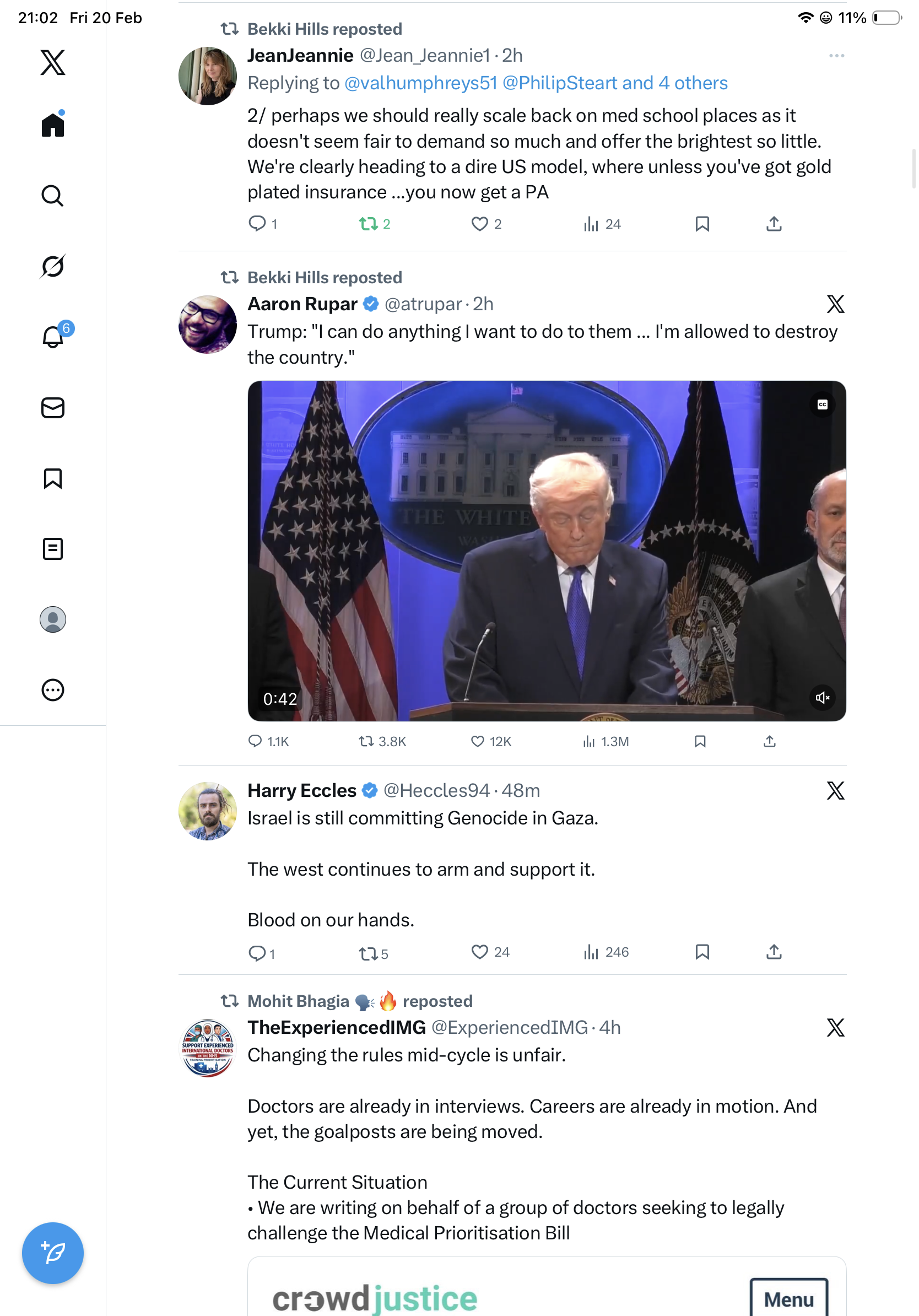Play the Trump press conference video
The height and width of the screenshot is (1316, 919).
(547, 550)
